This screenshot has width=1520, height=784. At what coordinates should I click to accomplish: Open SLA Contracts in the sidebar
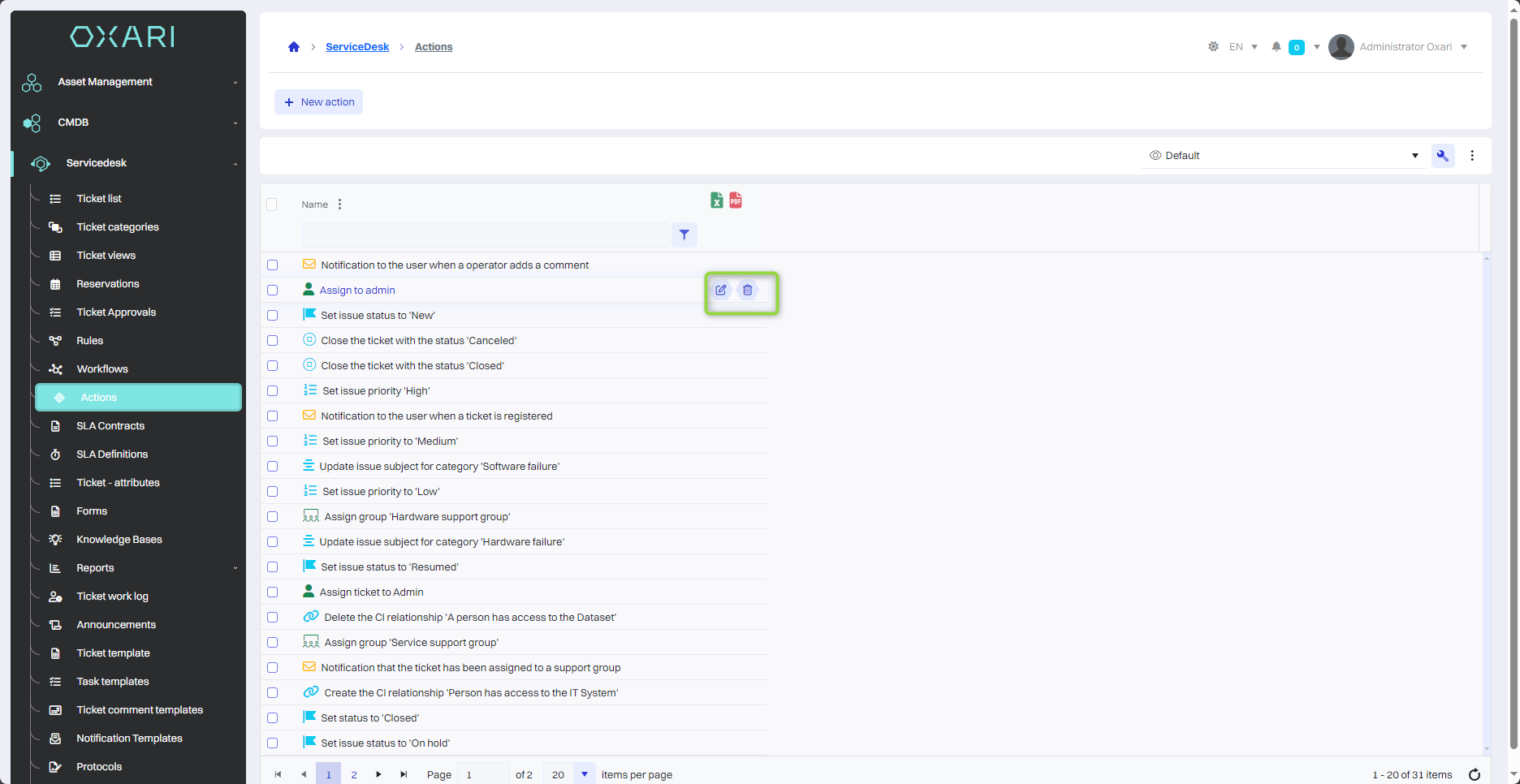[x=110, y=426]
